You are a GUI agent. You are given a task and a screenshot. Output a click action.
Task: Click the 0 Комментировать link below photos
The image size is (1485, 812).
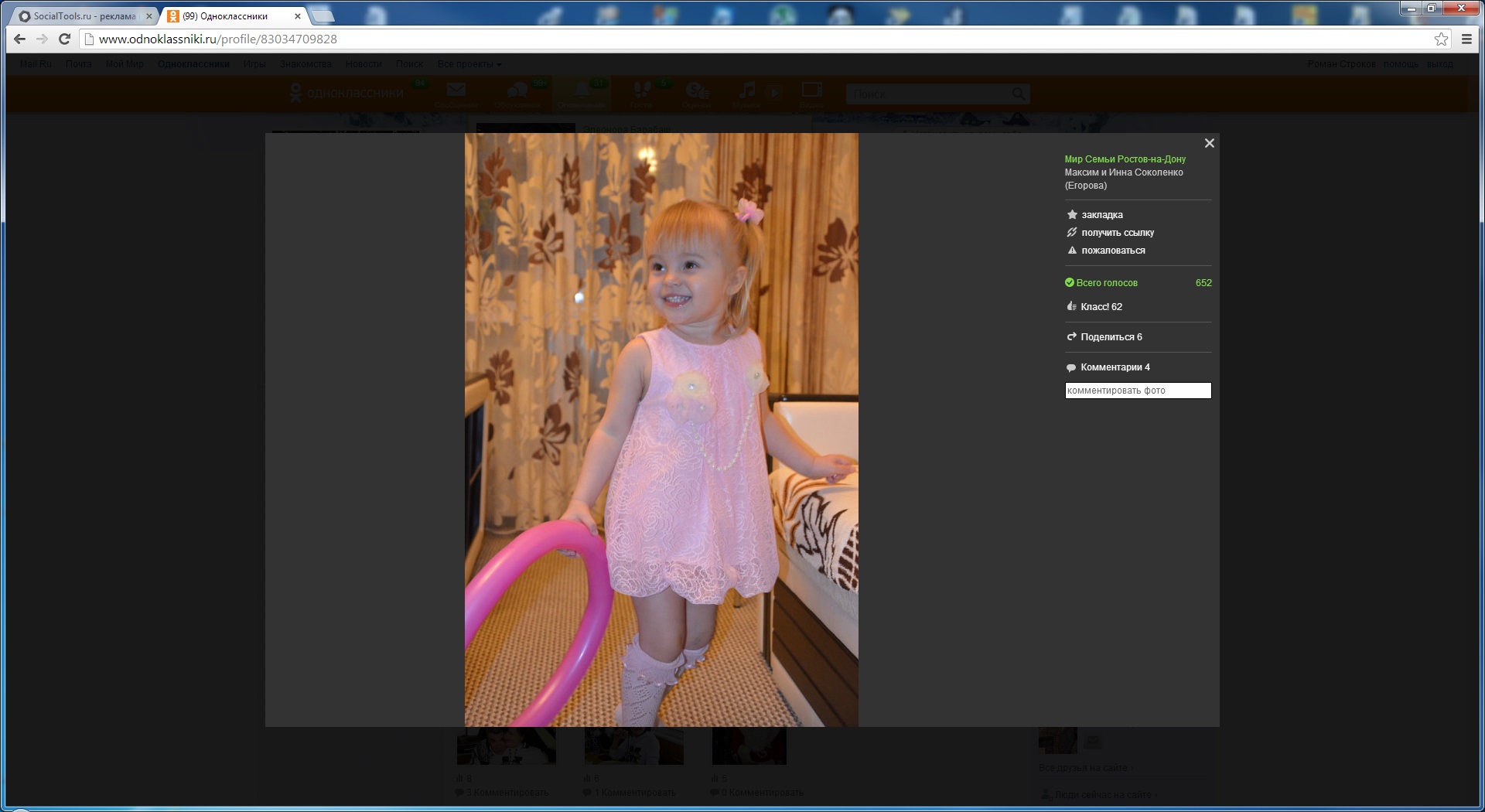tap(762, 793)
